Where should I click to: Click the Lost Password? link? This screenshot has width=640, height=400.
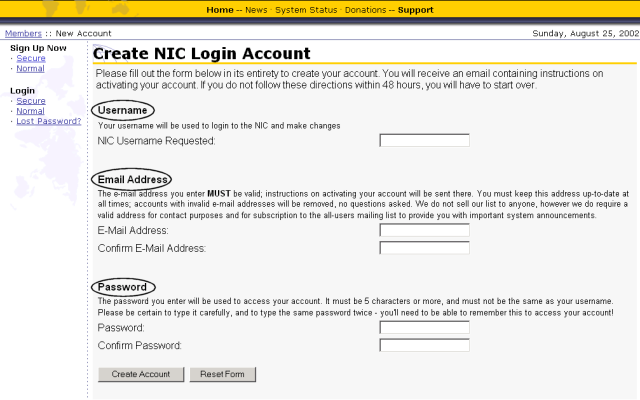coord(49,121)
